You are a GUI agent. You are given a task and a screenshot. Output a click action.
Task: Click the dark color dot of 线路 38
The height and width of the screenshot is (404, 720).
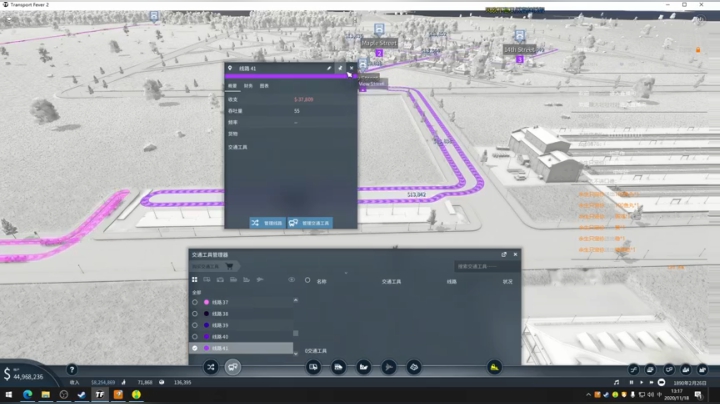(x=206, y=314)
